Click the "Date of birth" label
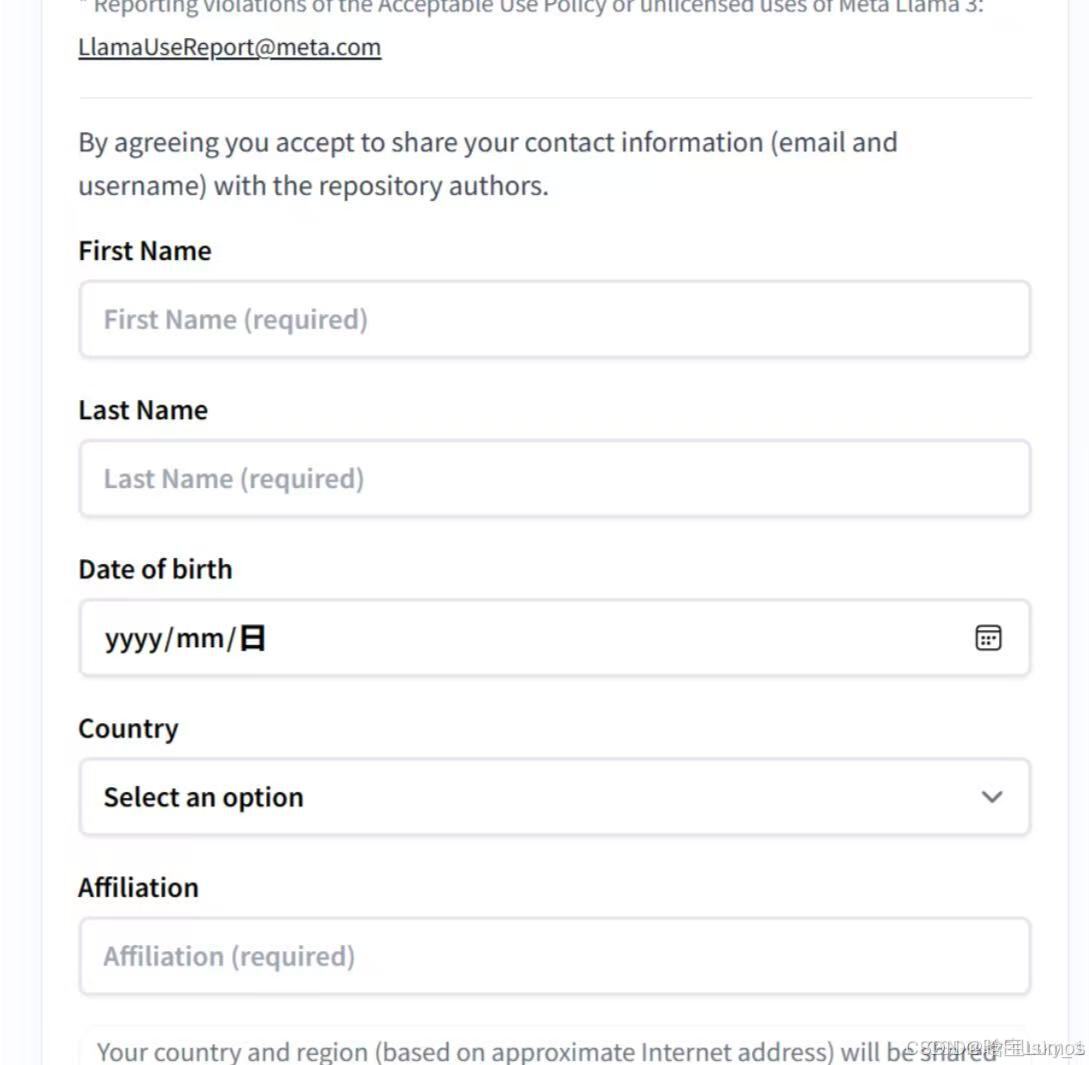 tap(155, 569)
